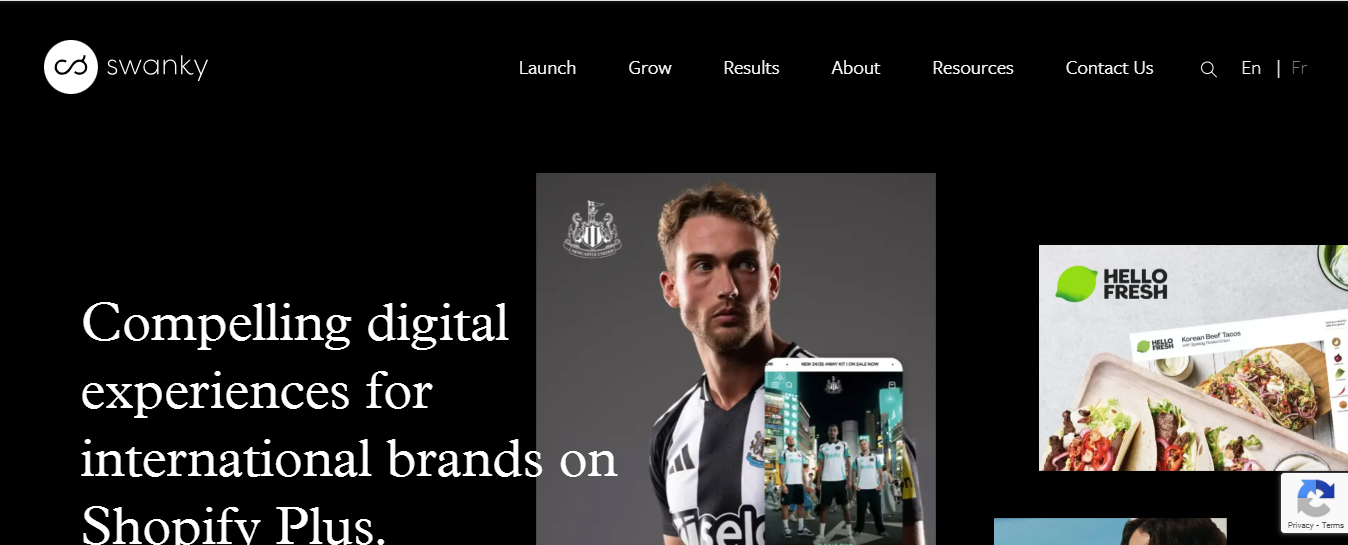Open the Launch menu
The image size is (1348, 545).
547,68
